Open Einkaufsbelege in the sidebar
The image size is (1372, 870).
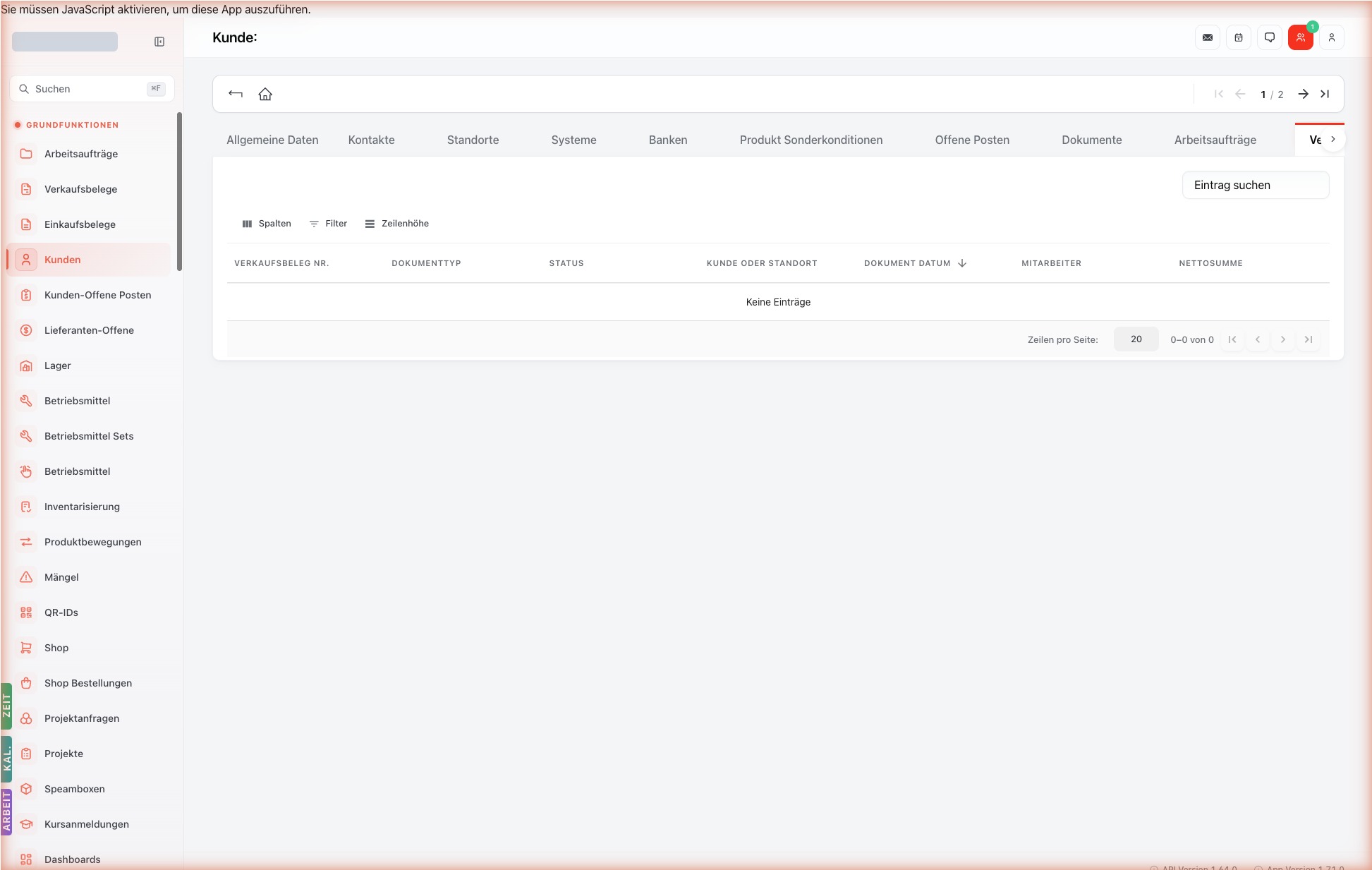click(89, 224)
